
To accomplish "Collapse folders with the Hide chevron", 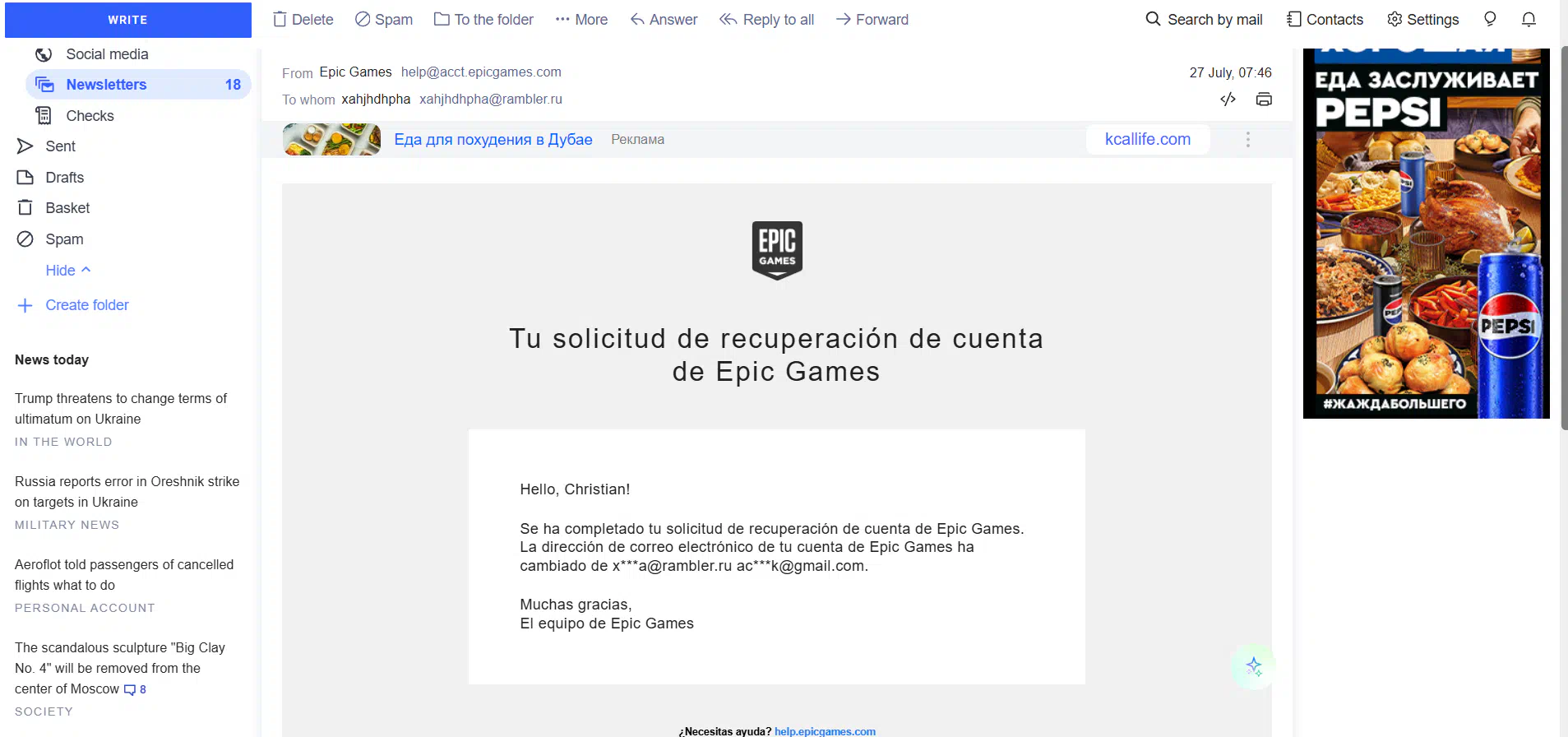I will (68, 270).
